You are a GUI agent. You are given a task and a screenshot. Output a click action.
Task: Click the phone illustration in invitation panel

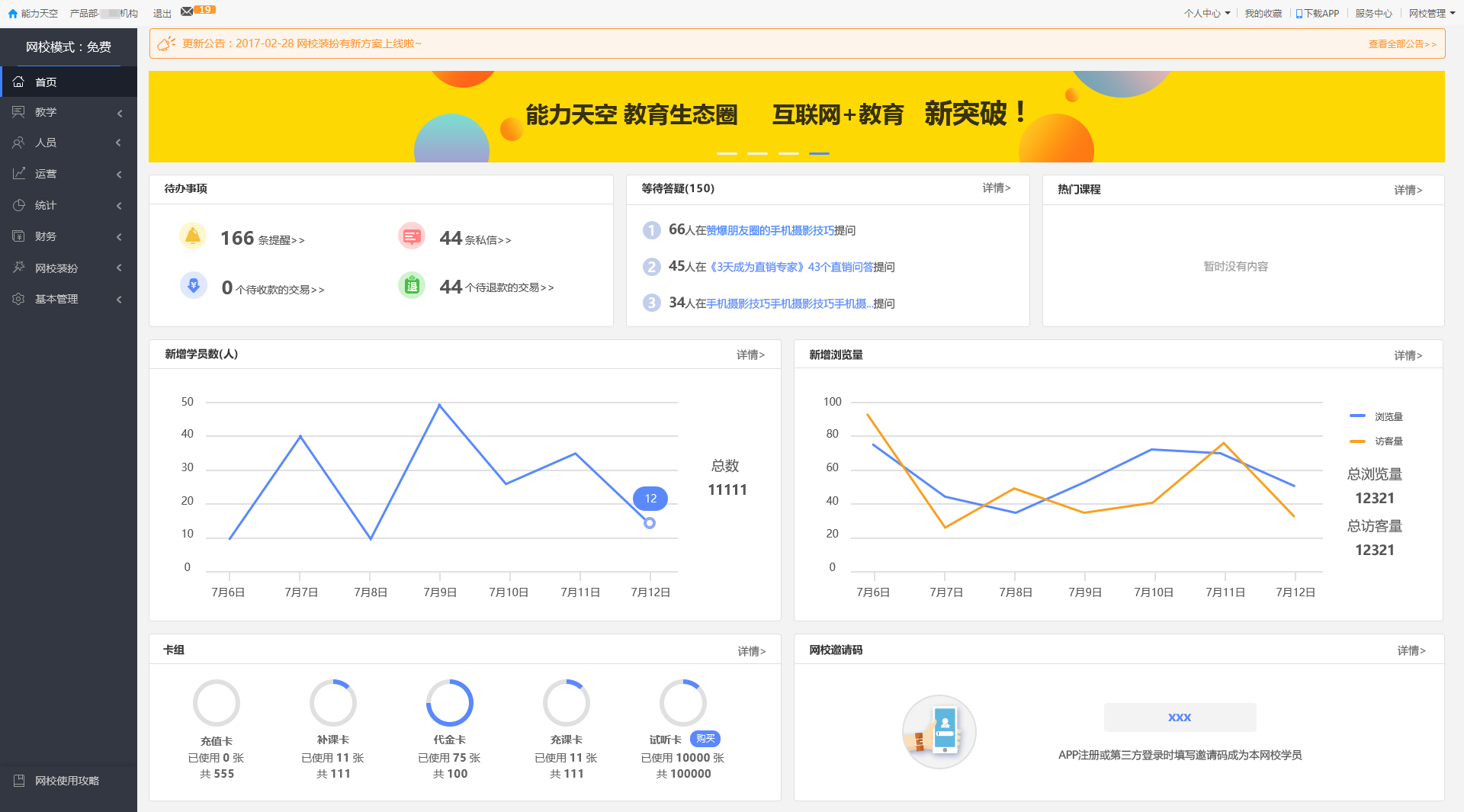(x=939, y=731)
